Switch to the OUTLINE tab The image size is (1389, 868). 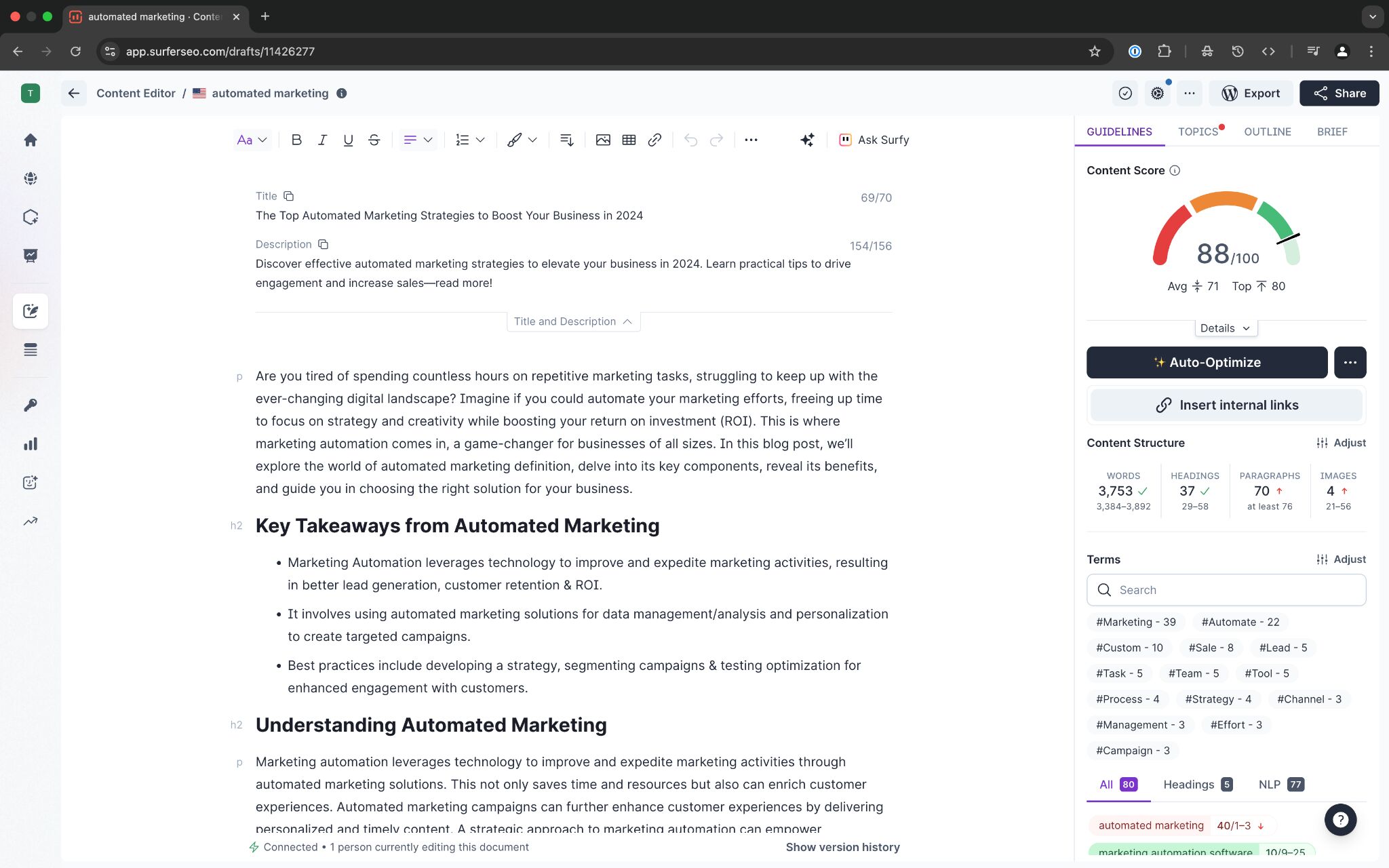click(1267, 132)
